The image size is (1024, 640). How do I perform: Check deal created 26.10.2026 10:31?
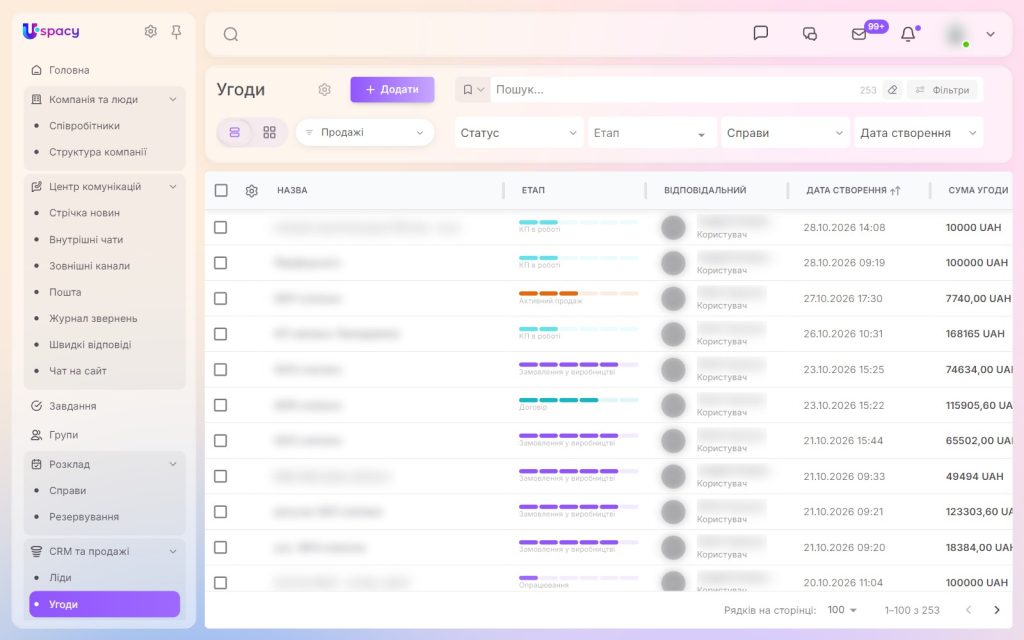click(221, 334)
